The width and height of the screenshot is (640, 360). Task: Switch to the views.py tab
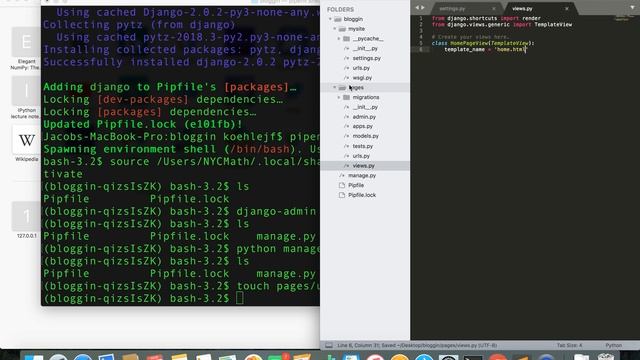click(x=522, y=9)
